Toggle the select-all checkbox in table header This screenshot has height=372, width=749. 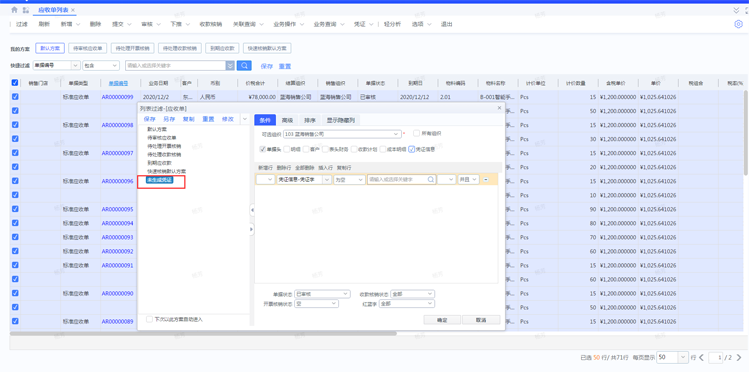[x=15, y=83]
